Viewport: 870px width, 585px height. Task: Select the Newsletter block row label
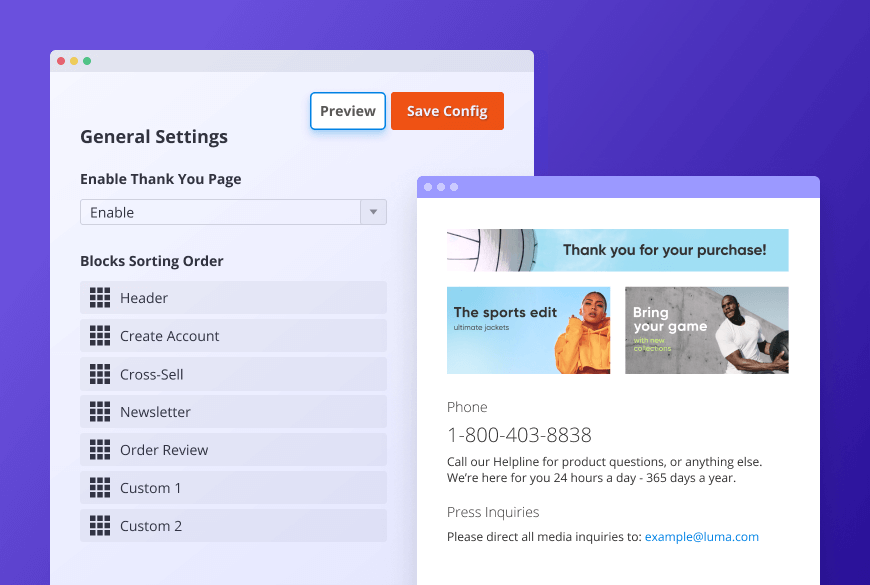pos(155,412)
